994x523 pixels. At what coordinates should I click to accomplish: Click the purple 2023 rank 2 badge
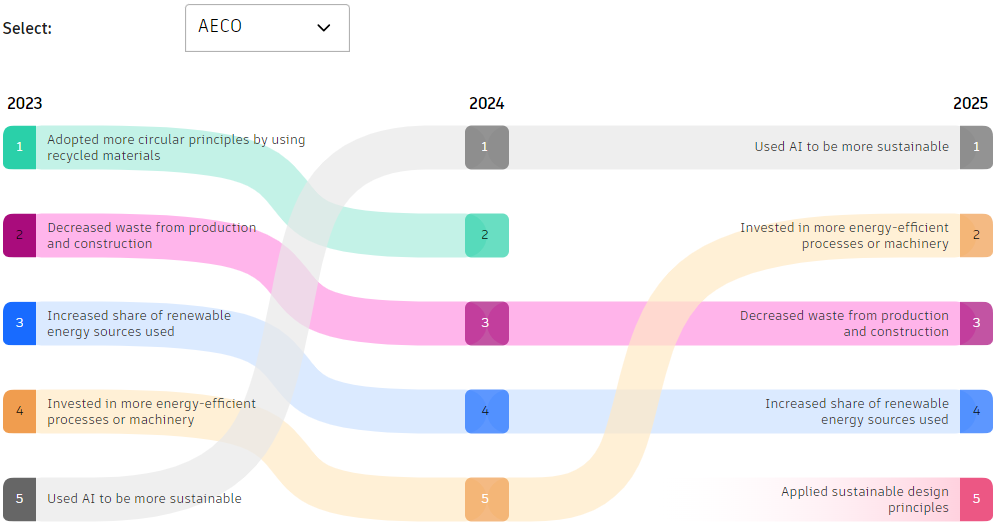point(19,235)
